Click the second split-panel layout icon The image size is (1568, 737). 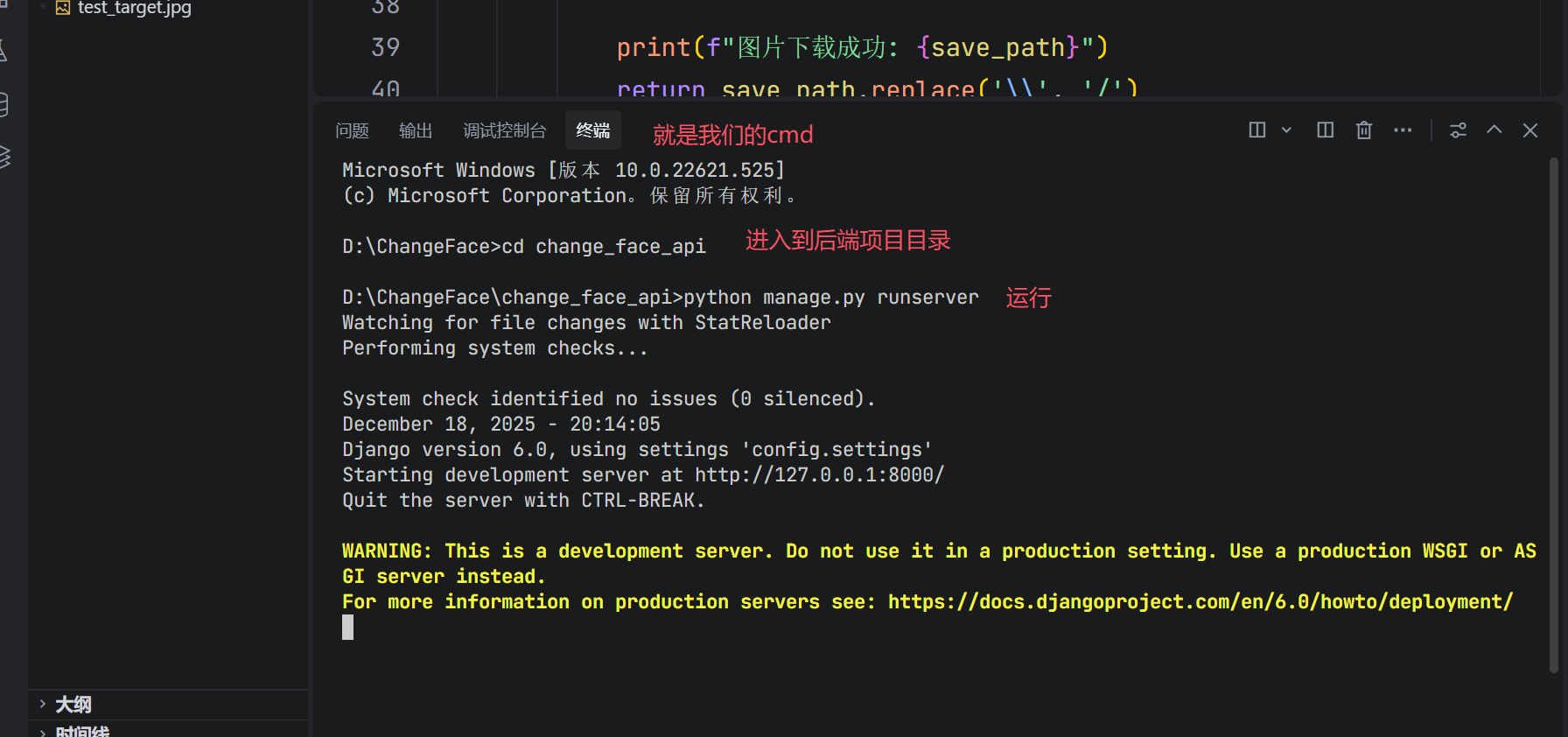click(x=1326, y=130)
